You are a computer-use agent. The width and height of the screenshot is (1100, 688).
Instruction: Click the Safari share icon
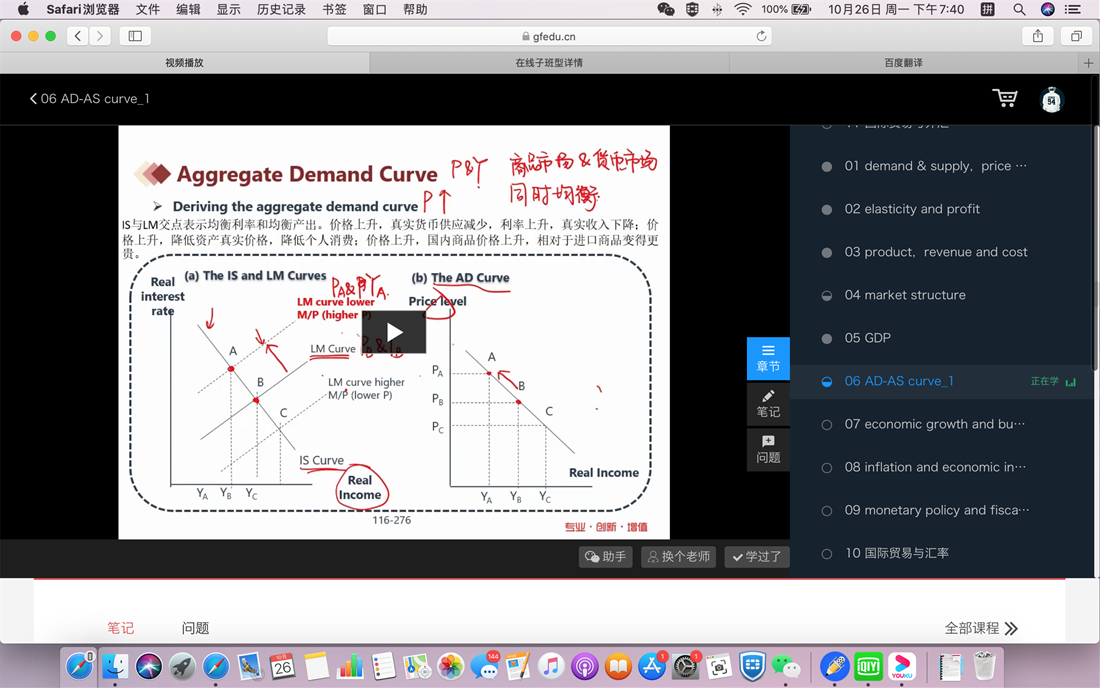click(x=1038, y=36)
